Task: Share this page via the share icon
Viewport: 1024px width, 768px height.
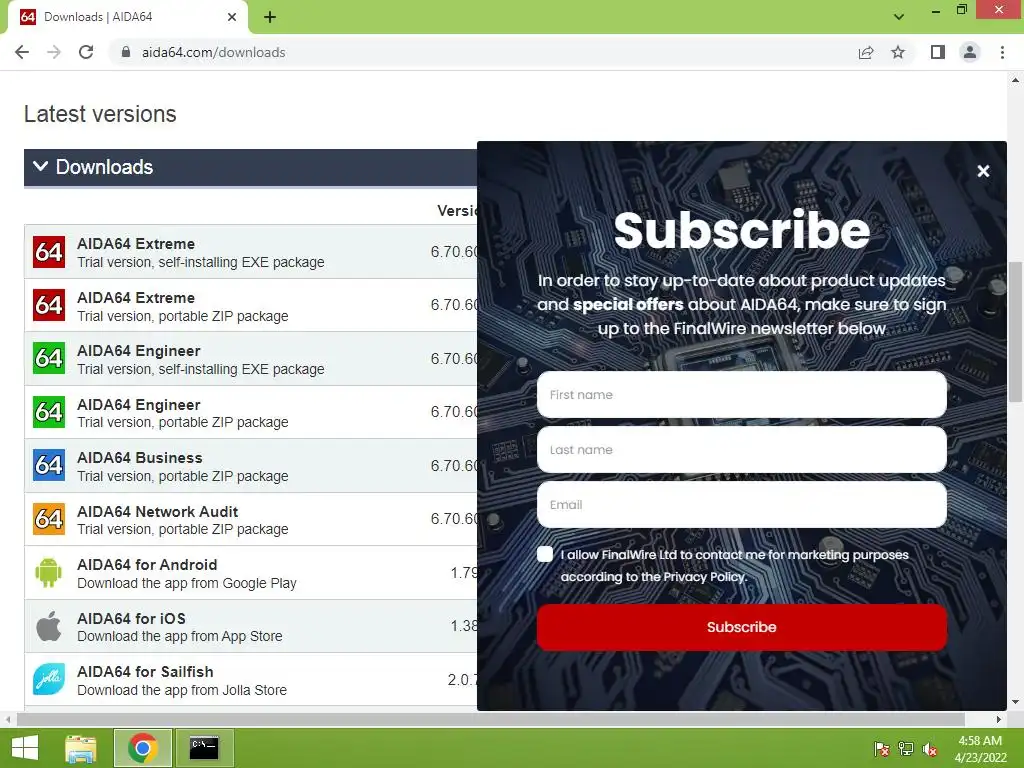Action: 866,52
